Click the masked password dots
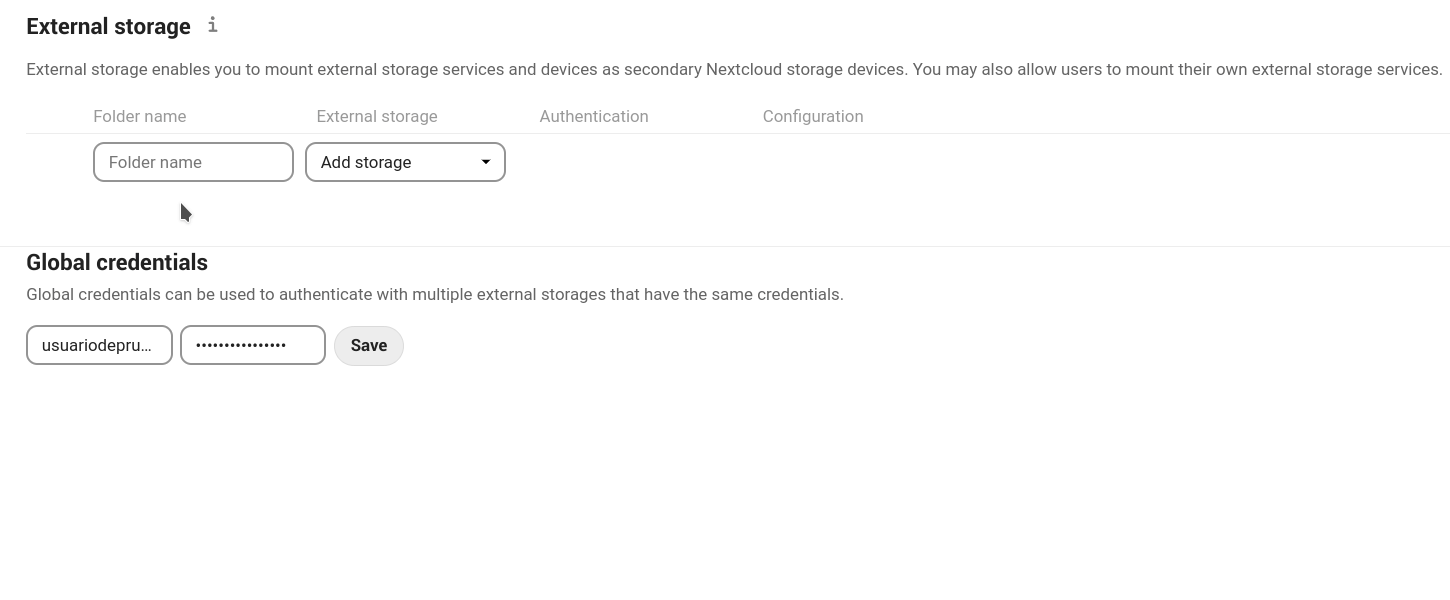1450x600 pixels. pos(241,345)
